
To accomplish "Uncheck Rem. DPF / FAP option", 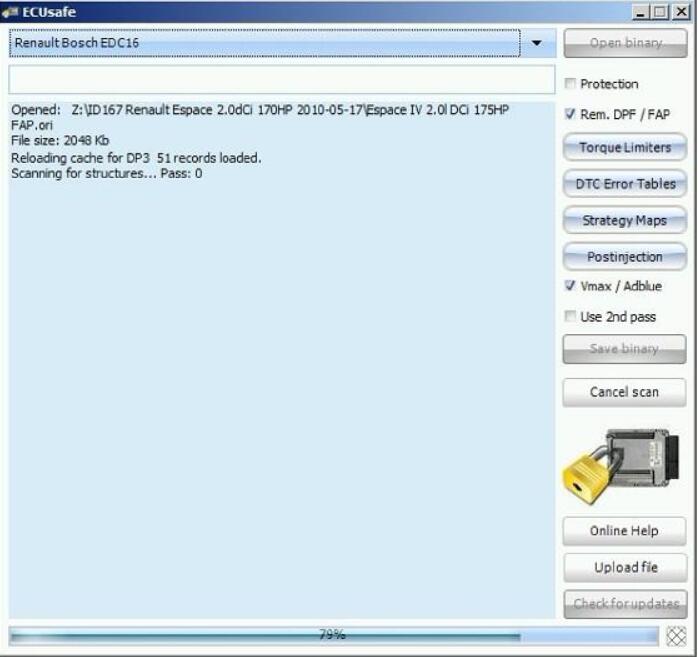I will [x=569, y=114].
